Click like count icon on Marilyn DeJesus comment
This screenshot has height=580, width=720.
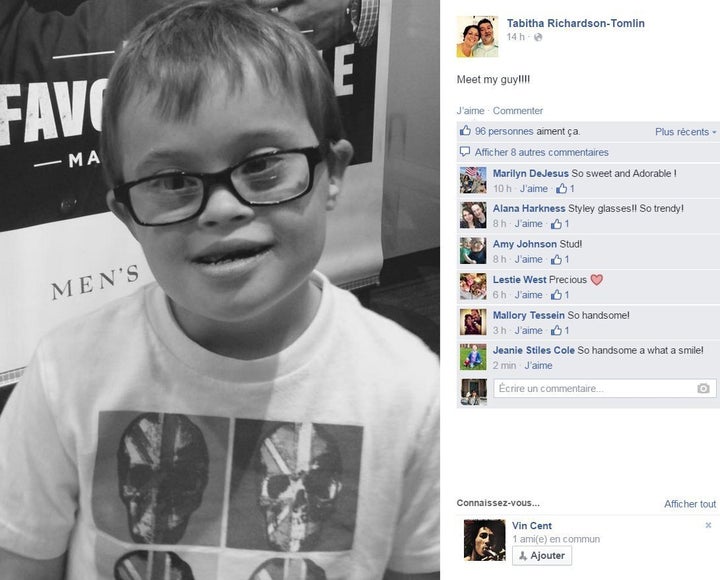pyautogui.click(x=561, y=188)
